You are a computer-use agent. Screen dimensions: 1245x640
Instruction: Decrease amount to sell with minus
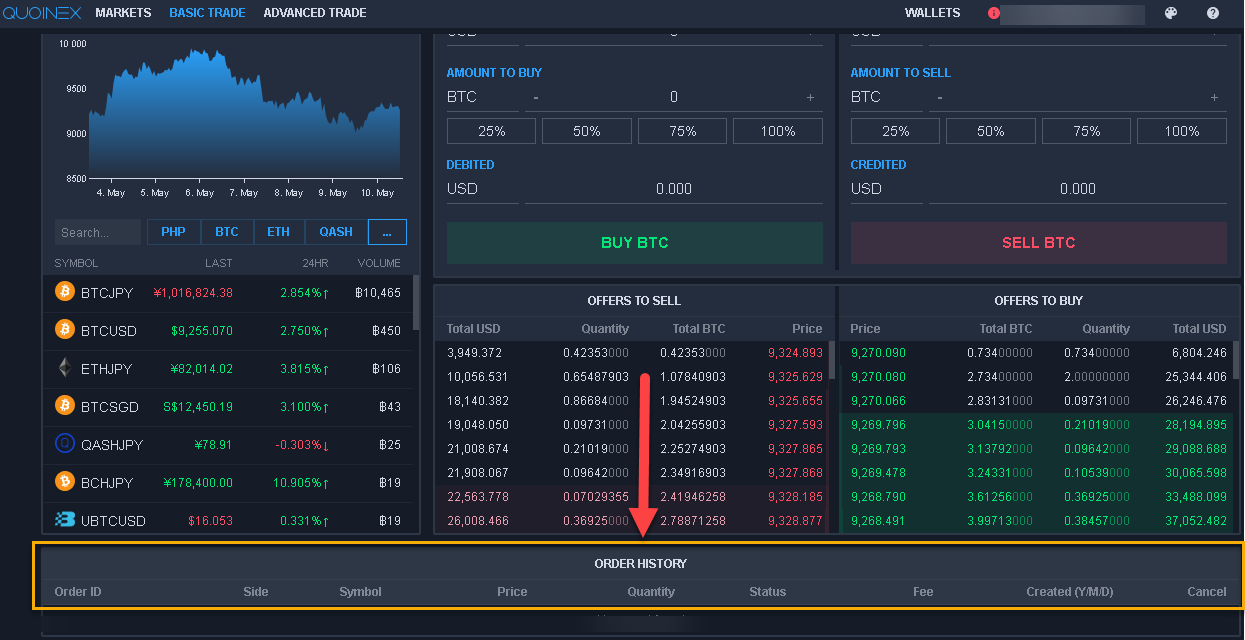[940, 97]
